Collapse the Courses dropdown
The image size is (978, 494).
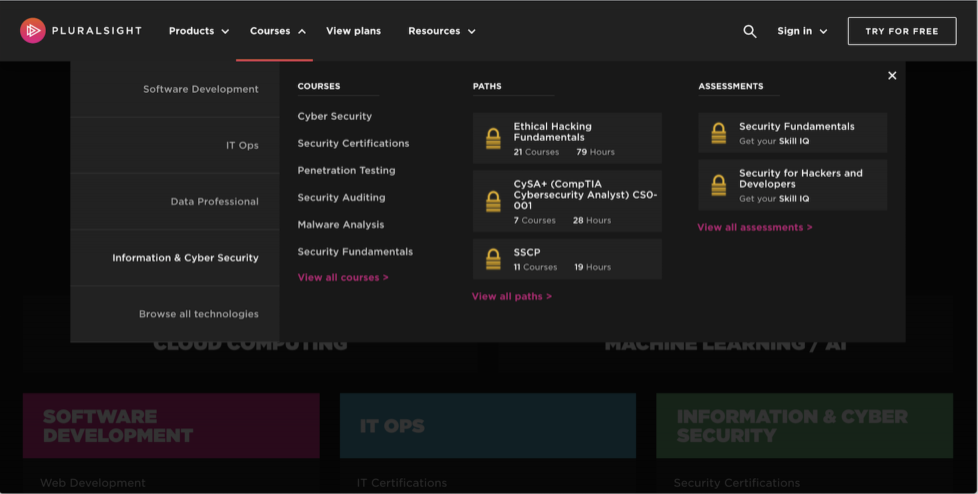278,31
